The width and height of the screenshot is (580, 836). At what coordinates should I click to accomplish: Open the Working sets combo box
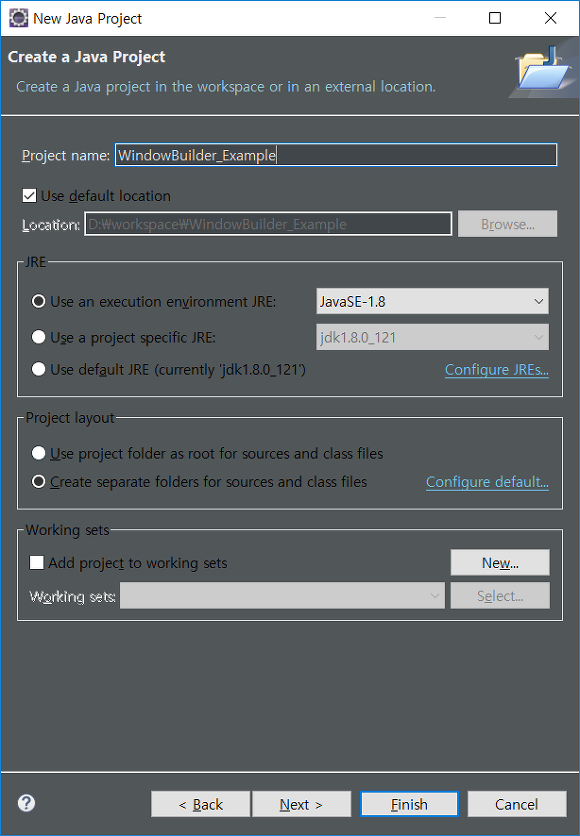click(x=283, y=595)
